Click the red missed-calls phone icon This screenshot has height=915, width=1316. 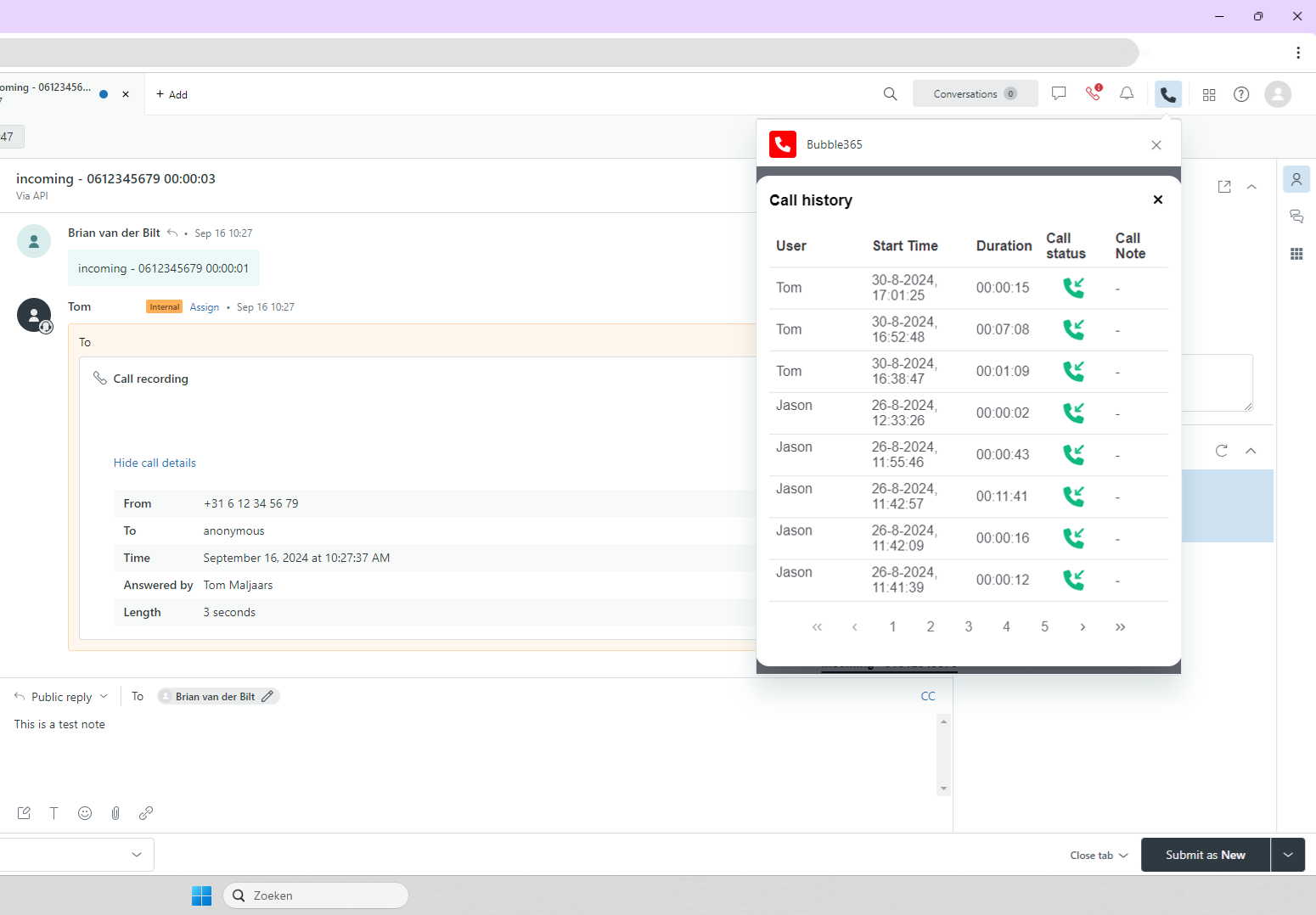pos(1093,93)
